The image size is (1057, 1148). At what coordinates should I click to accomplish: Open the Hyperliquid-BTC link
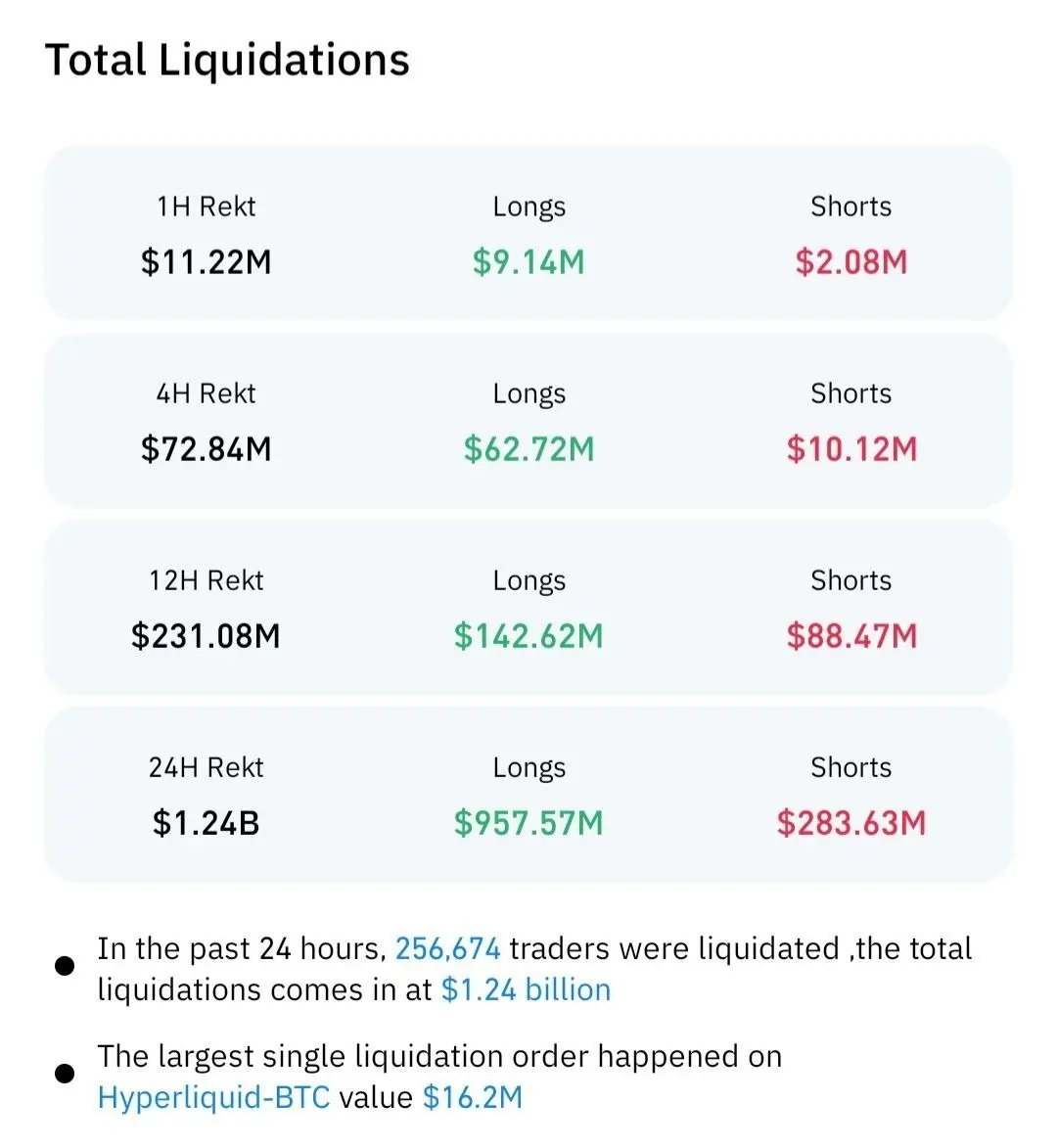[x=213, y=1097]
